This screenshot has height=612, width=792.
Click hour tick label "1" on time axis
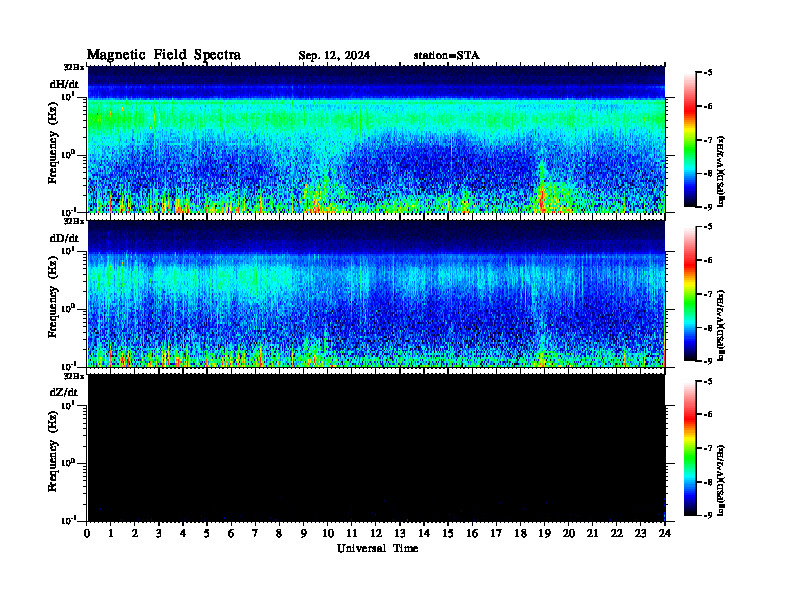coord(111,534)
